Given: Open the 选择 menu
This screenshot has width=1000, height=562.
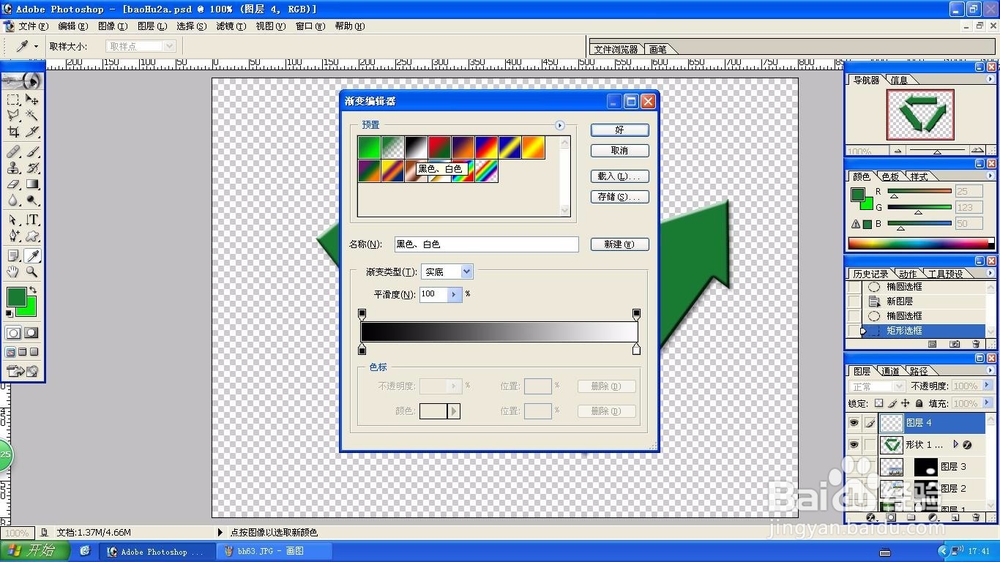Looking at the screenshot, I should point(191,26).
